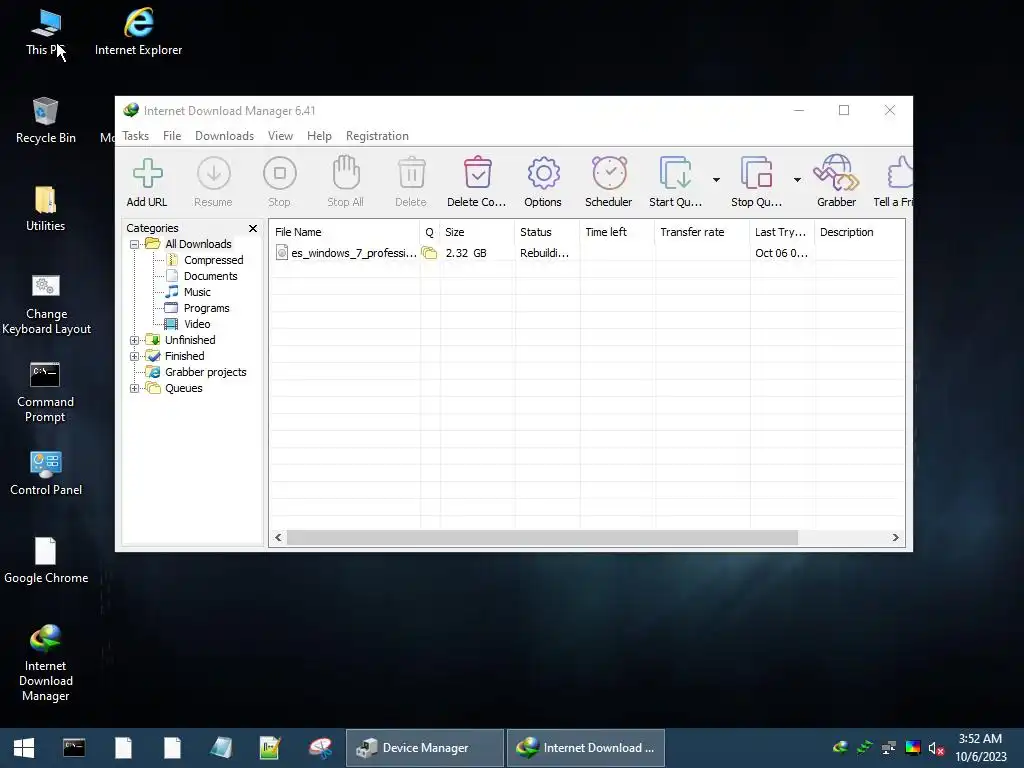Open Options via the gear icon
Viewport: 1024px width, 768px height.
tap(543, 174)
